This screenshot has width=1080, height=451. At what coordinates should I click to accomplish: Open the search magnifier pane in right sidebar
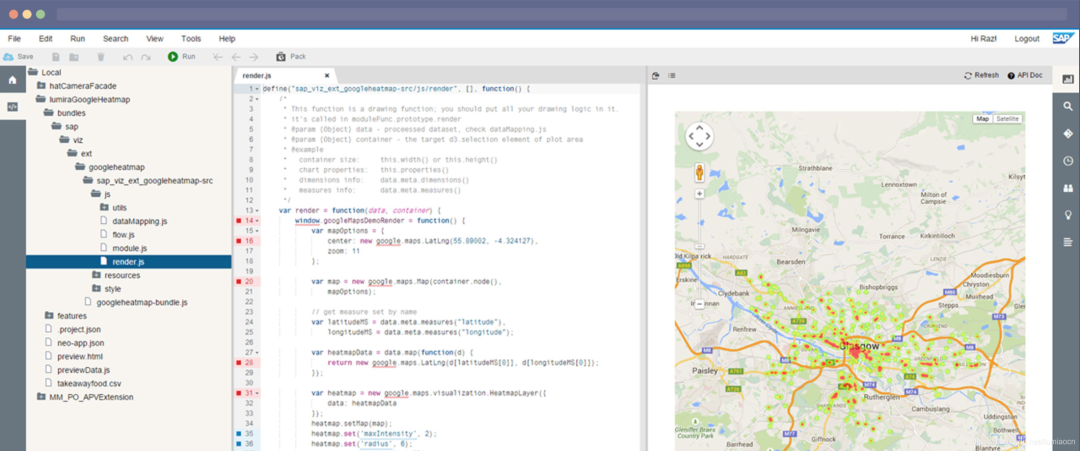tap(1068, 106)
